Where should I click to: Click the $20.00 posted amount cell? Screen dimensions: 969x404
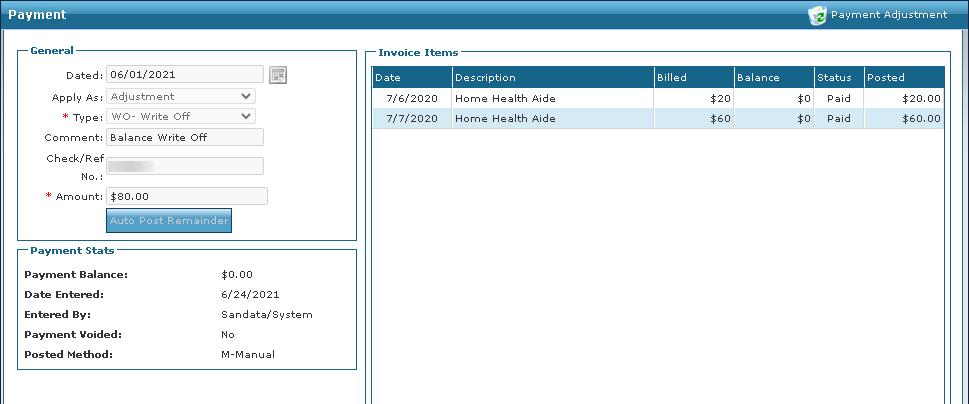[904, 98]
